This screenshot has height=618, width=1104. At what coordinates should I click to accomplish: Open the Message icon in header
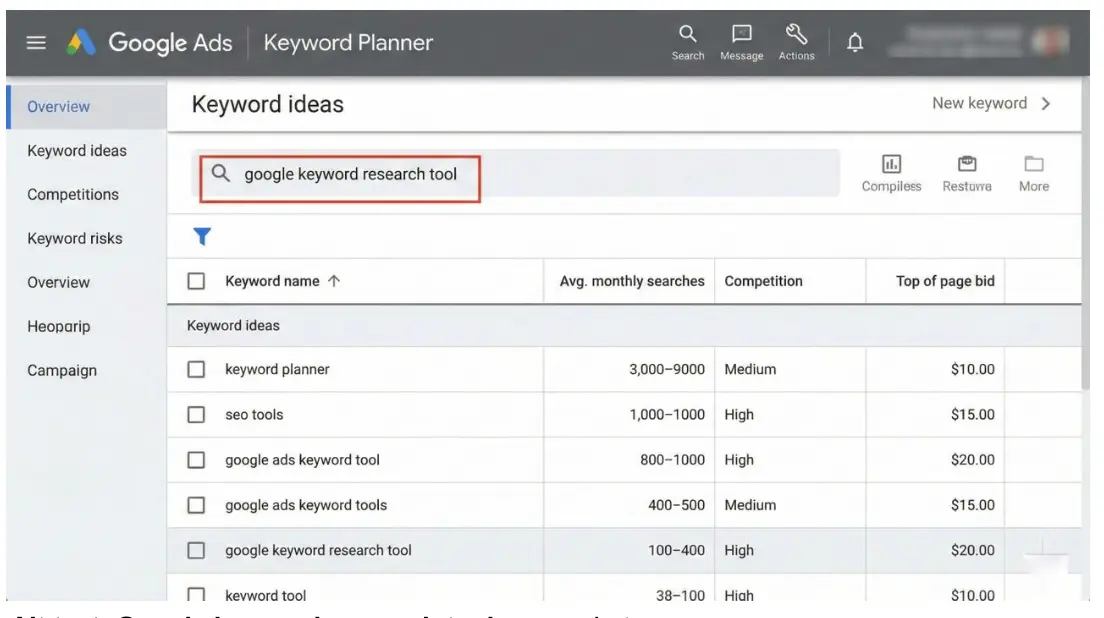741,42
